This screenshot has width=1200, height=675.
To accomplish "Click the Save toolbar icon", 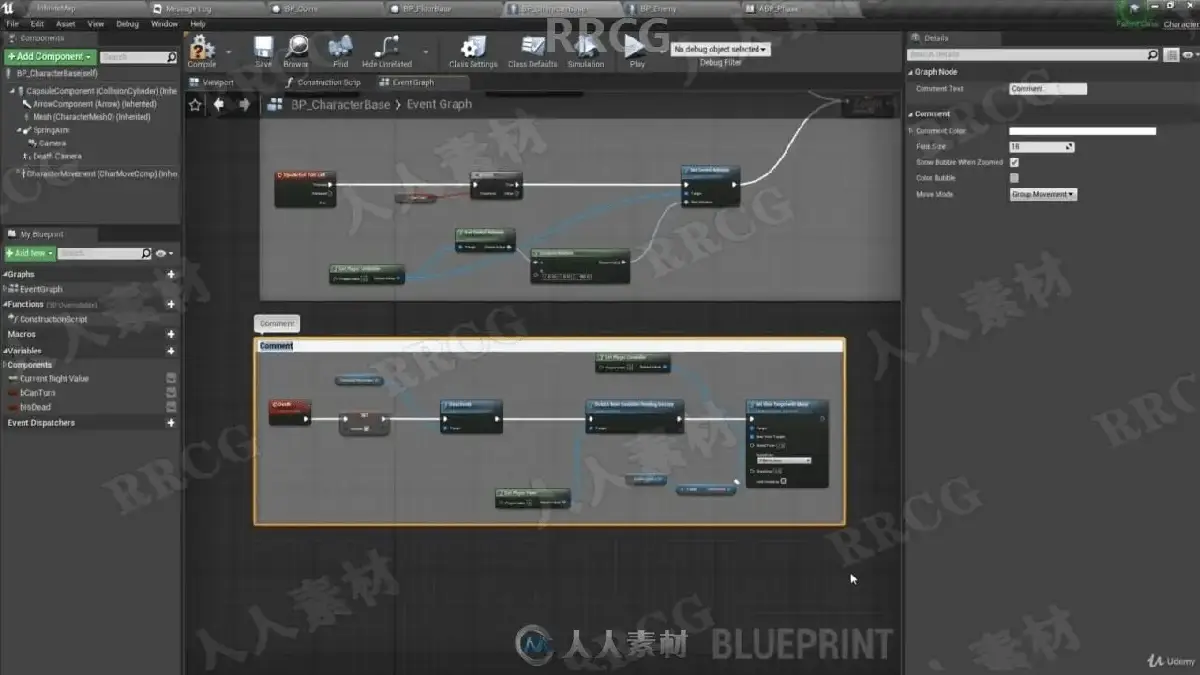I will [x=263, y=51].
